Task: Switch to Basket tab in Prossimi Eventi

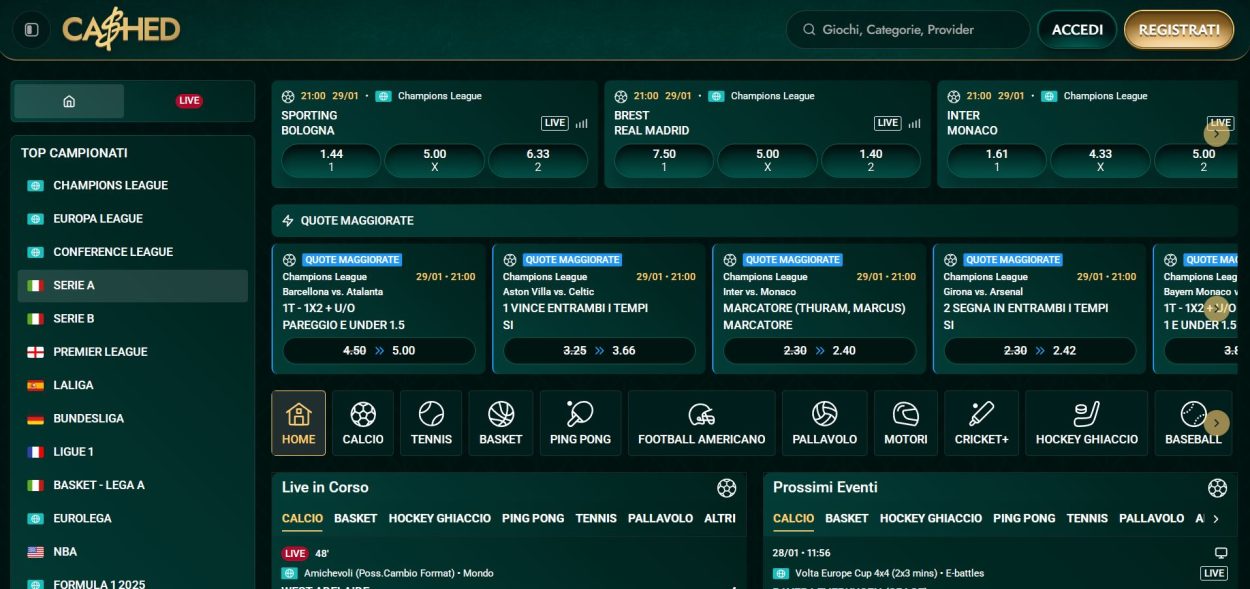Action: tap(847, 518)
